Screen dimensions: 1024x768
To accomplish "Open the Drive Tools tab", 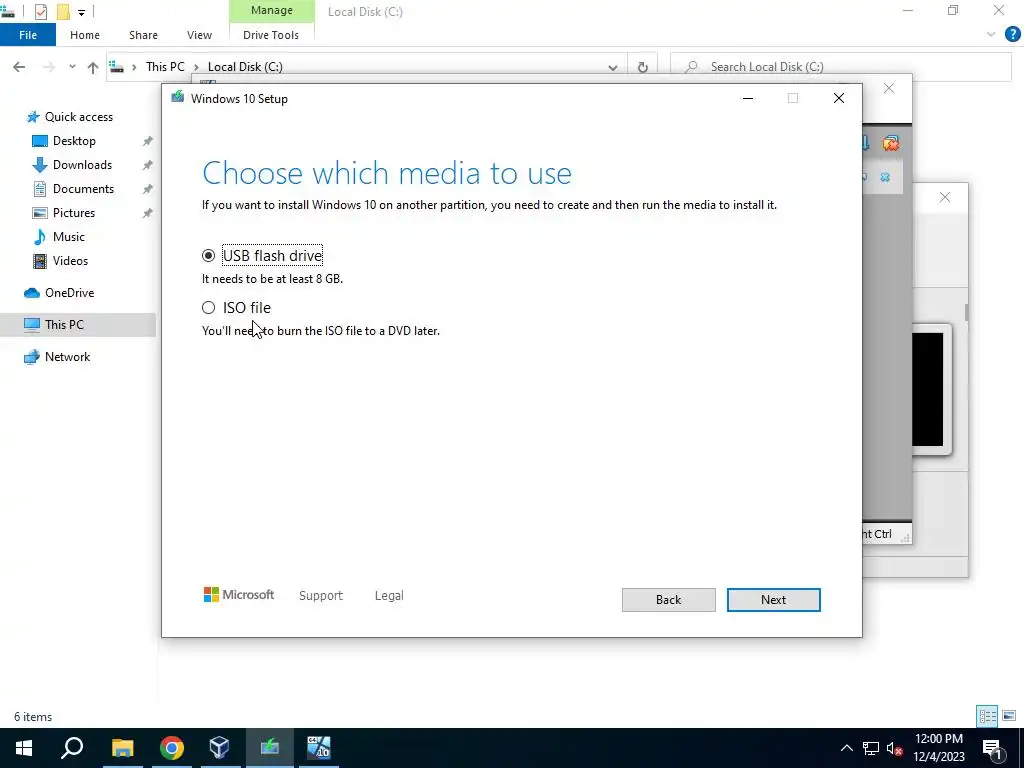I will (x=271, y=35).
